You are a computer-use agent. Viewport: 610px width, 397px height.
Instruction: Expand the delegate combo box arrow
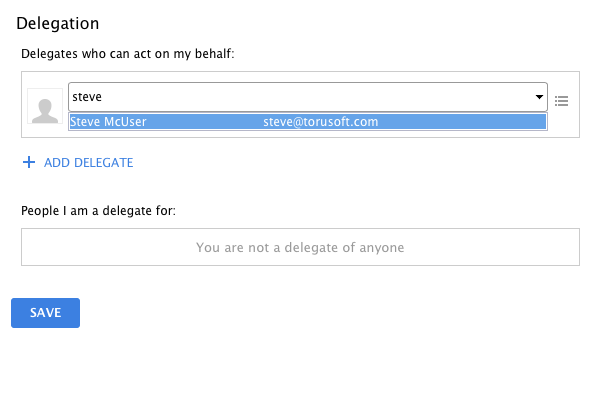tap(539, 97)
